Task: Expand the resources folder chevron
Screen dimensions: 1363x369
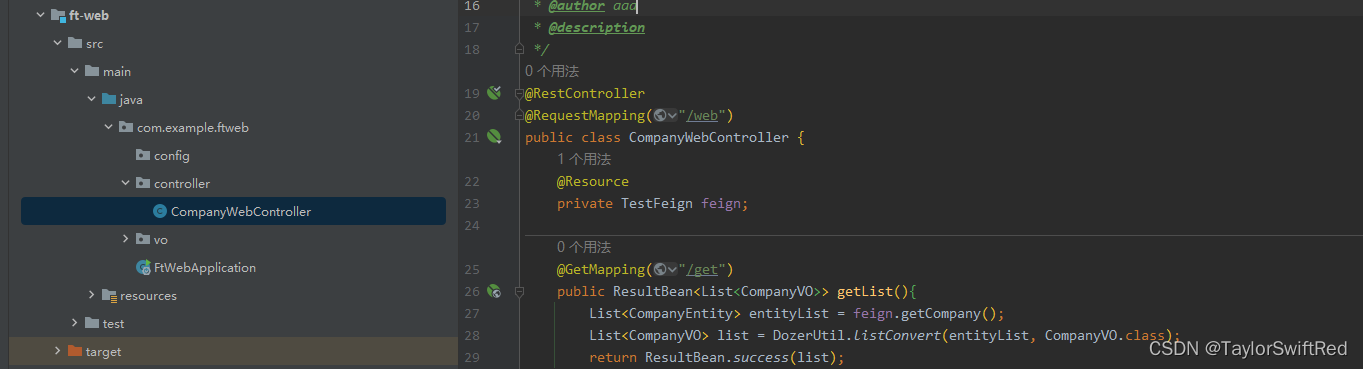Action: pos(91,295)
